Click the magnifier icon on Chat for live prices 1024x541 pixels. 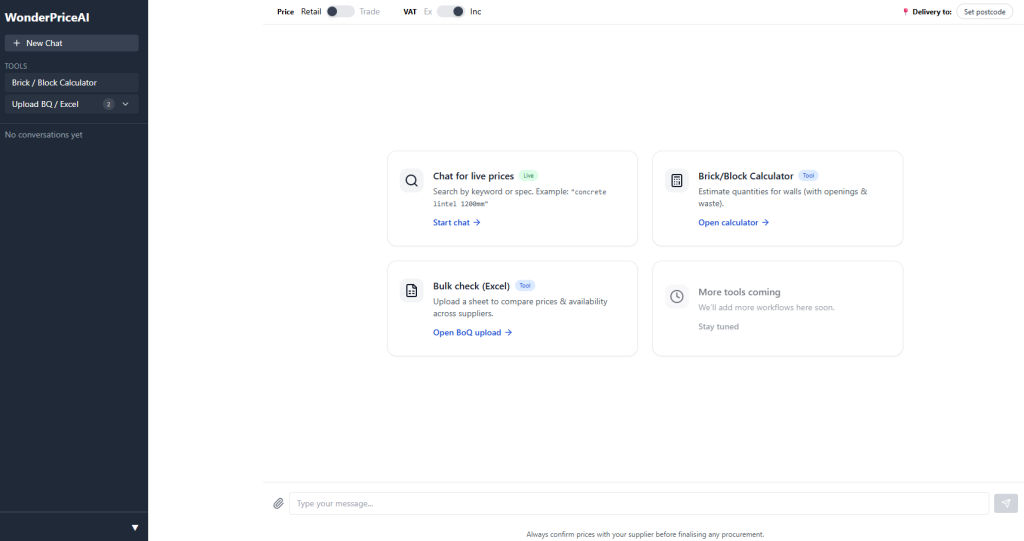click(x=411, y=181)
